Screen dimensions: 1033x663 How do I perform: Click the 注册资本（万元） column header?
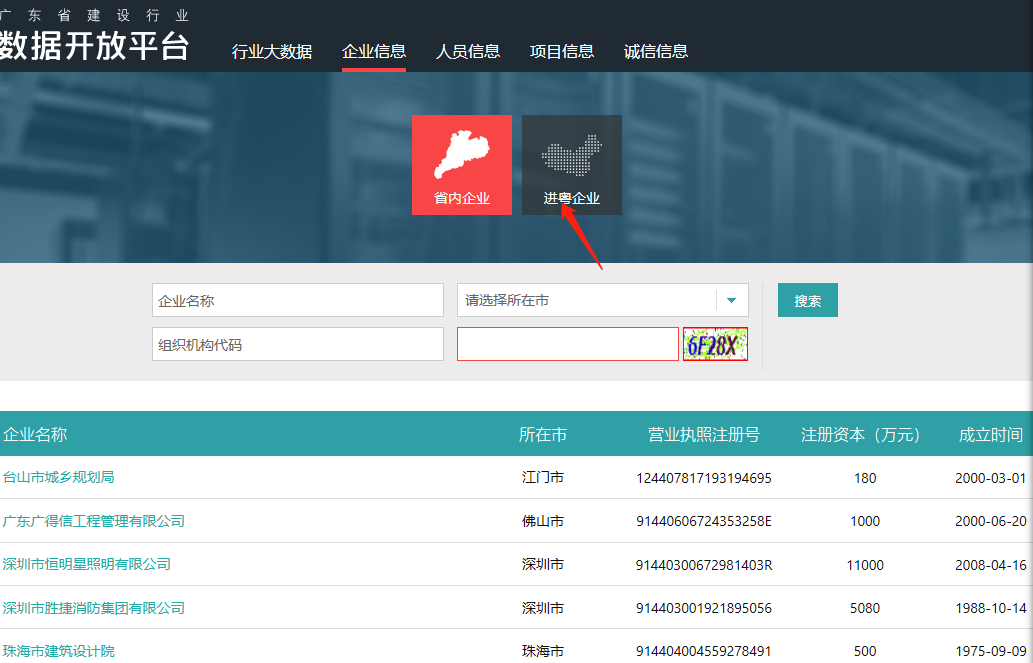pyautogui.click(x=864, y=434)
